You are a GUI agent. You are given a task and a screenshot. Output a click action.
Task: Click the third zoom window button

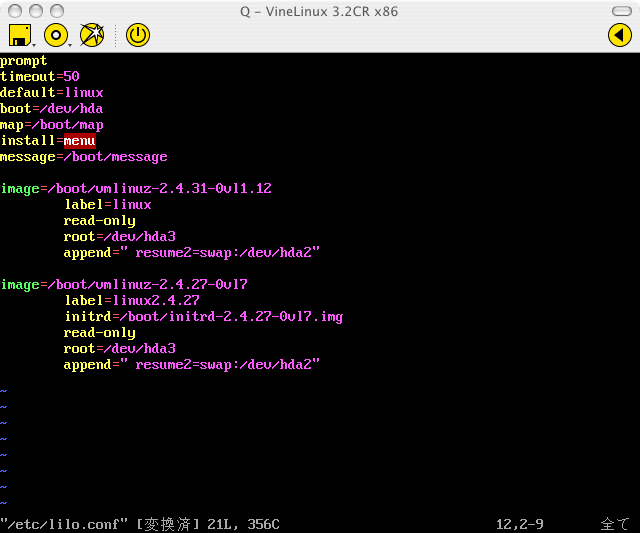(x=57, y=11)
